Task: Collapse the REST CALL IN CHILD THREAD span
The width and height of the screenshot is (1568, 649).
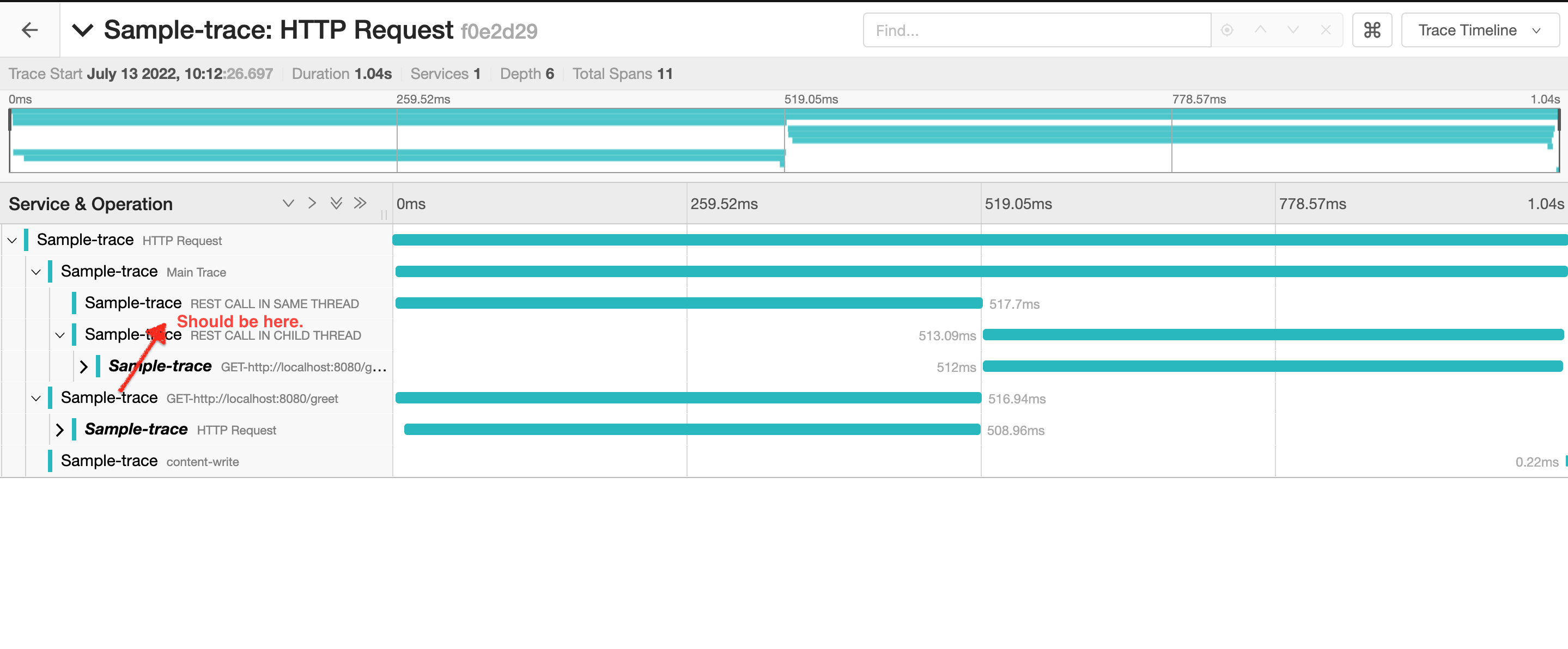Action: pyautogui.click(x=59, y=334)
